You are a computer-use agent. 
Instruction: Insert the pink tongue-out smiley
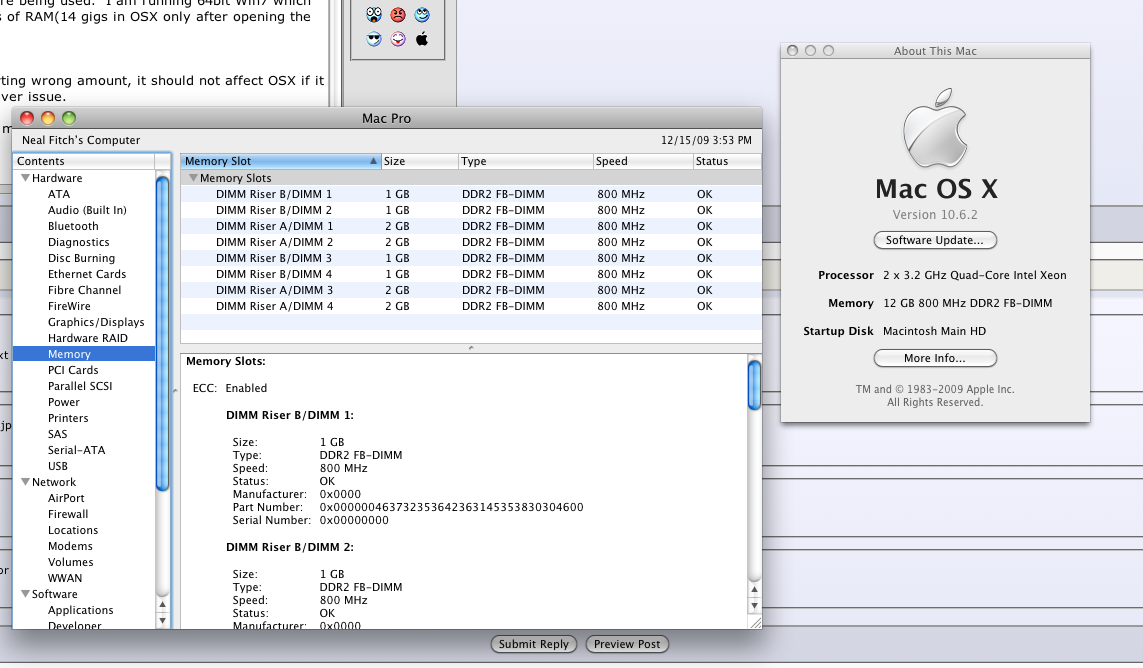[398, 39]
